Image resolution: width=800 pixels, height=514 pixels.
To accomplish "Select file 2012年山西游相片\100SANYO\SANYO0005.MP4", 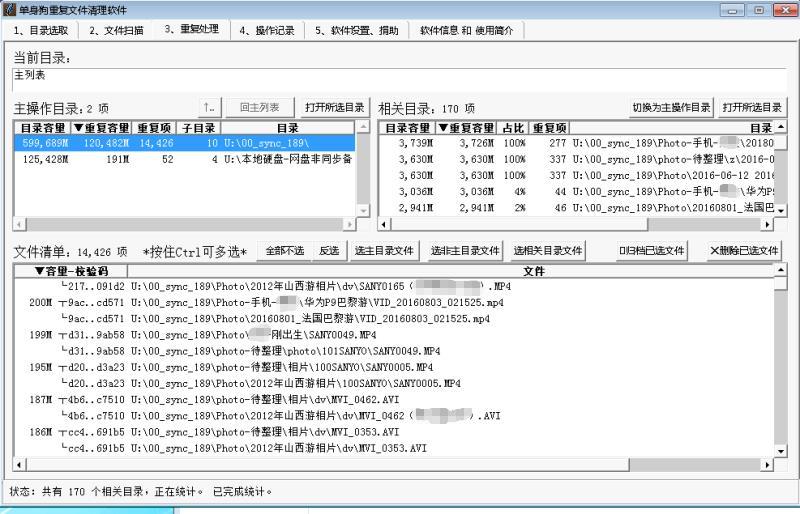I will click(x=394, y=383).
